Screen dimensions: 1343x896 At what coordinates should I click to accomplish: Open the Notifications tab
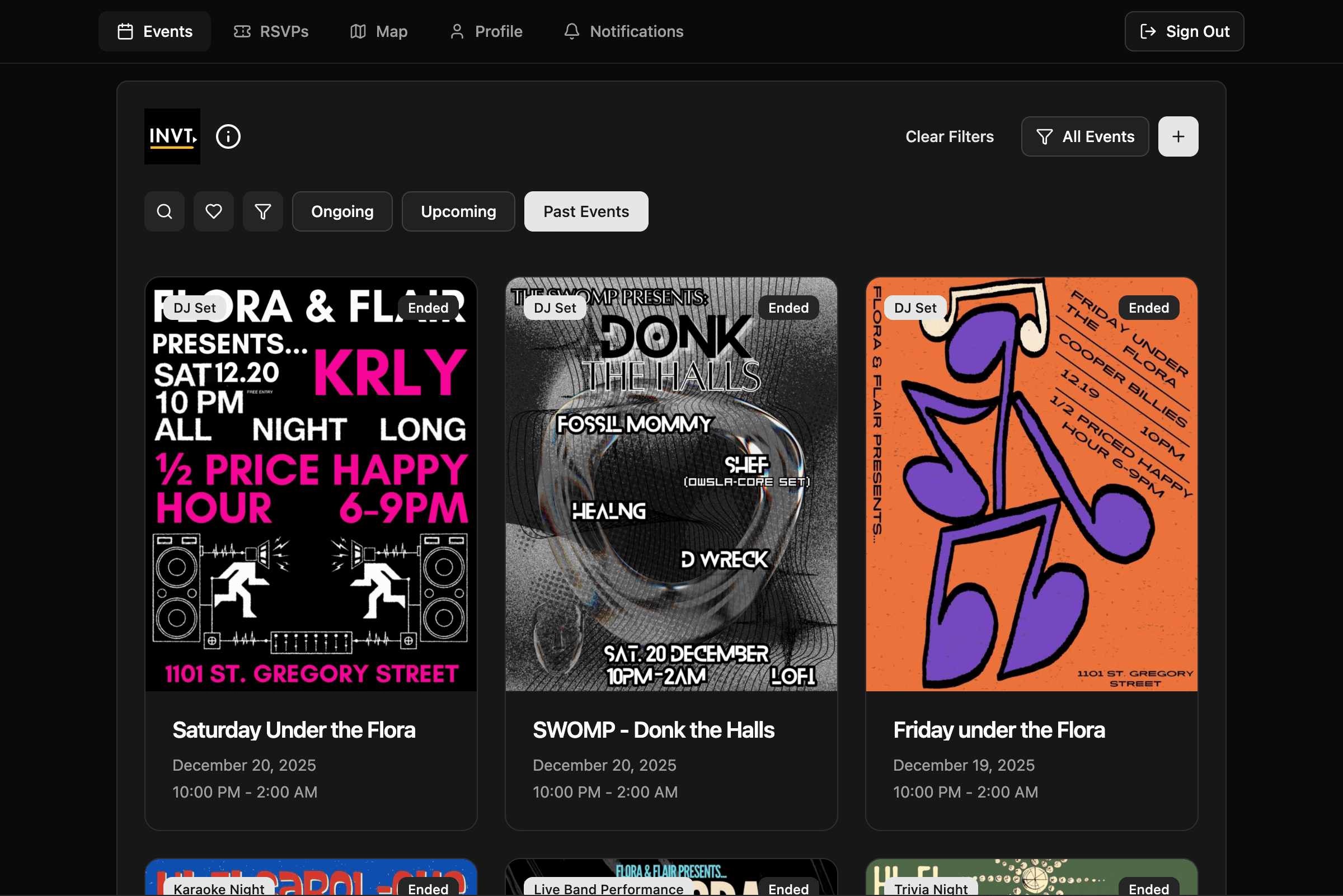tap(624, 31)
